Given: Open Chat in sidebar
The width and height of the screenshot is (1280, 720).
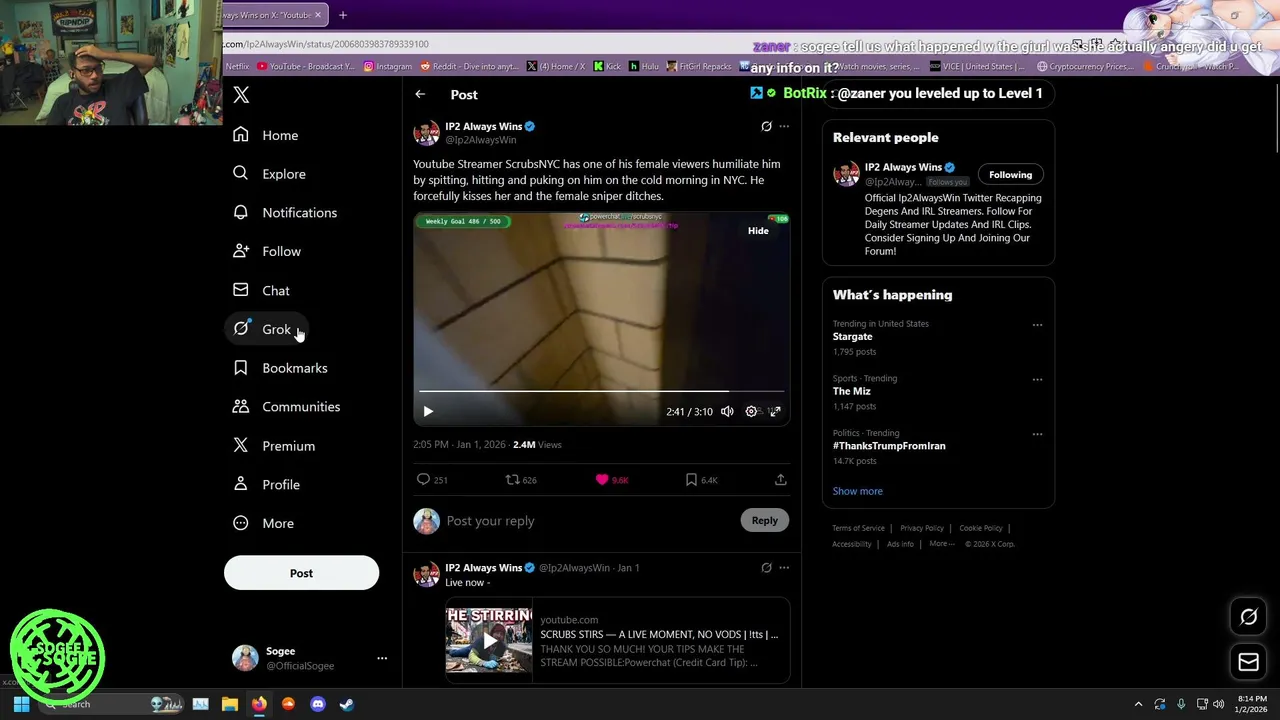Looking at the screenshot, I should pyautogui.click(x=262, y=290).
